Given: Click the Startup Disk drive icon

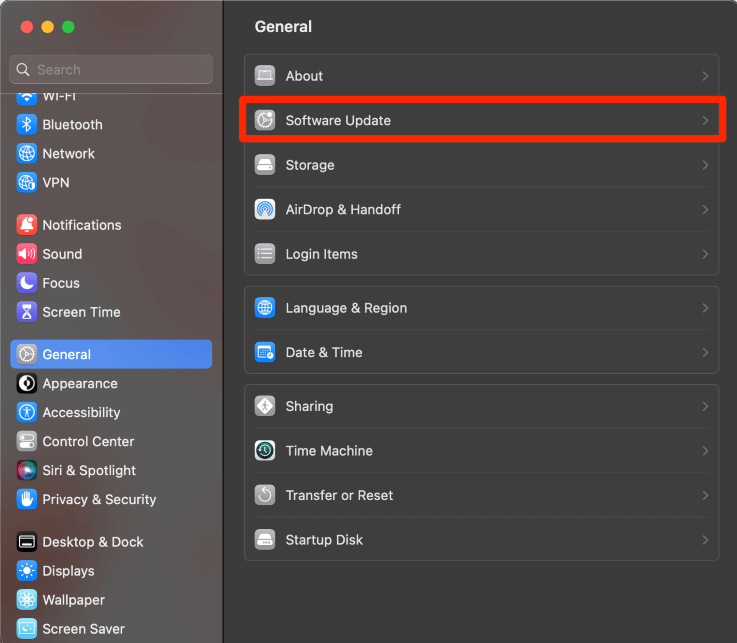Looking at the screenshot, I should [x=265, y=540].
